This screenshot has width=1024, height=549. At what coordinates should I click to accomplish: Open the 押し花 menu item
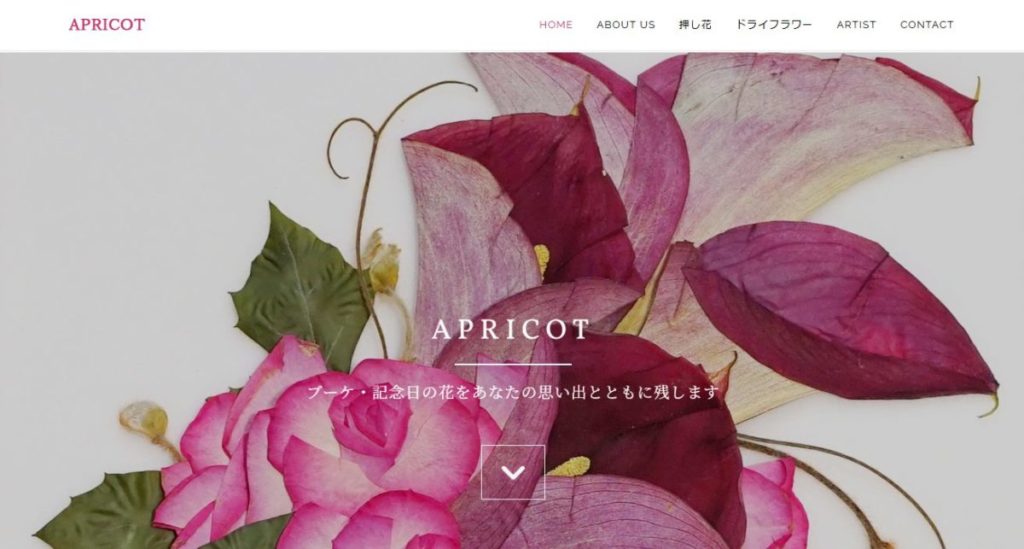point(695,25)
